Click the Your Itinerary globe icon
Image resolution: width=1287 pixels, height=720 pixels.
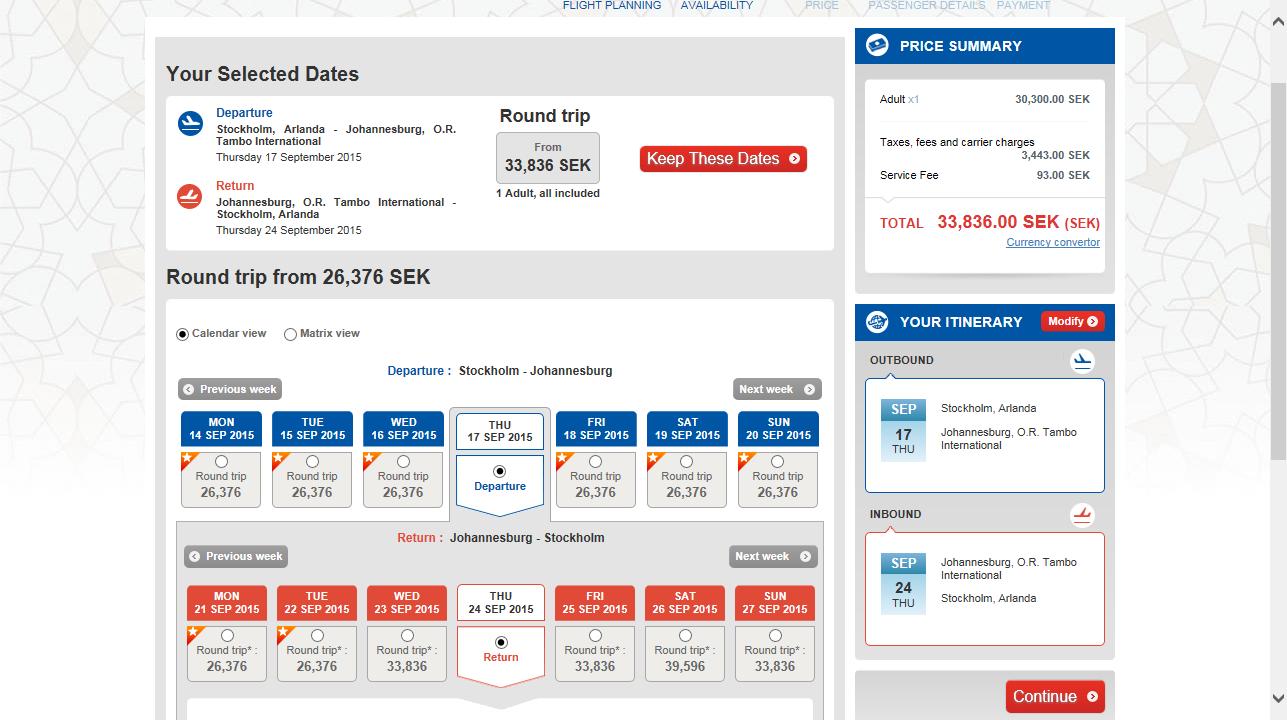(877, 322)
